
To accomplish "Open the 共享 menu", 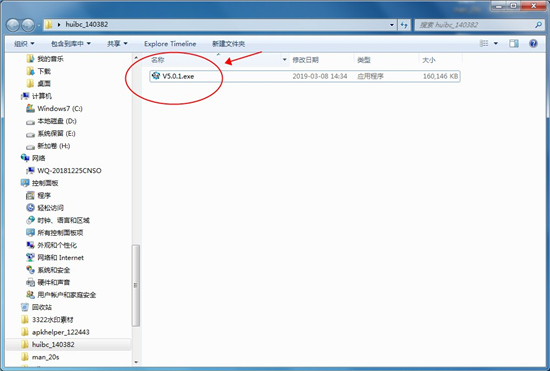I will 117,43.
